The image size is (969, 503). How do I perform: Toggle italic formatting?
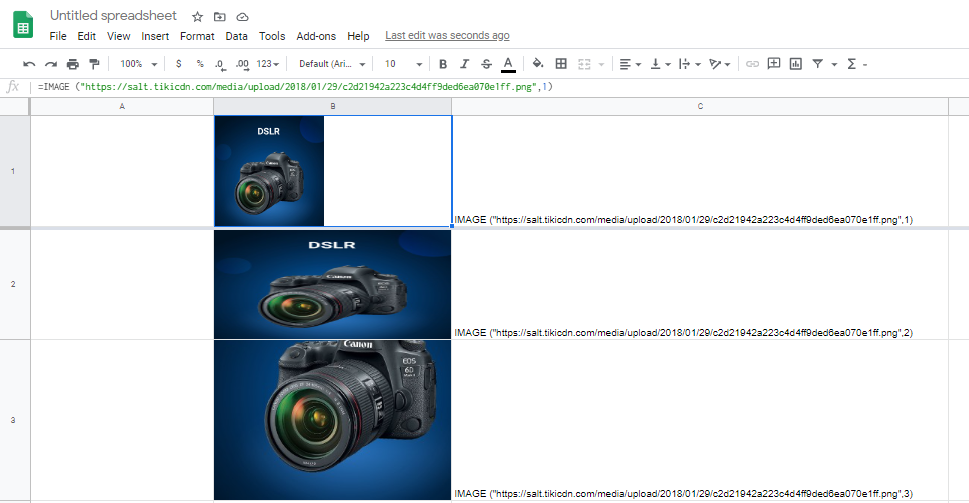click(465, 64)
